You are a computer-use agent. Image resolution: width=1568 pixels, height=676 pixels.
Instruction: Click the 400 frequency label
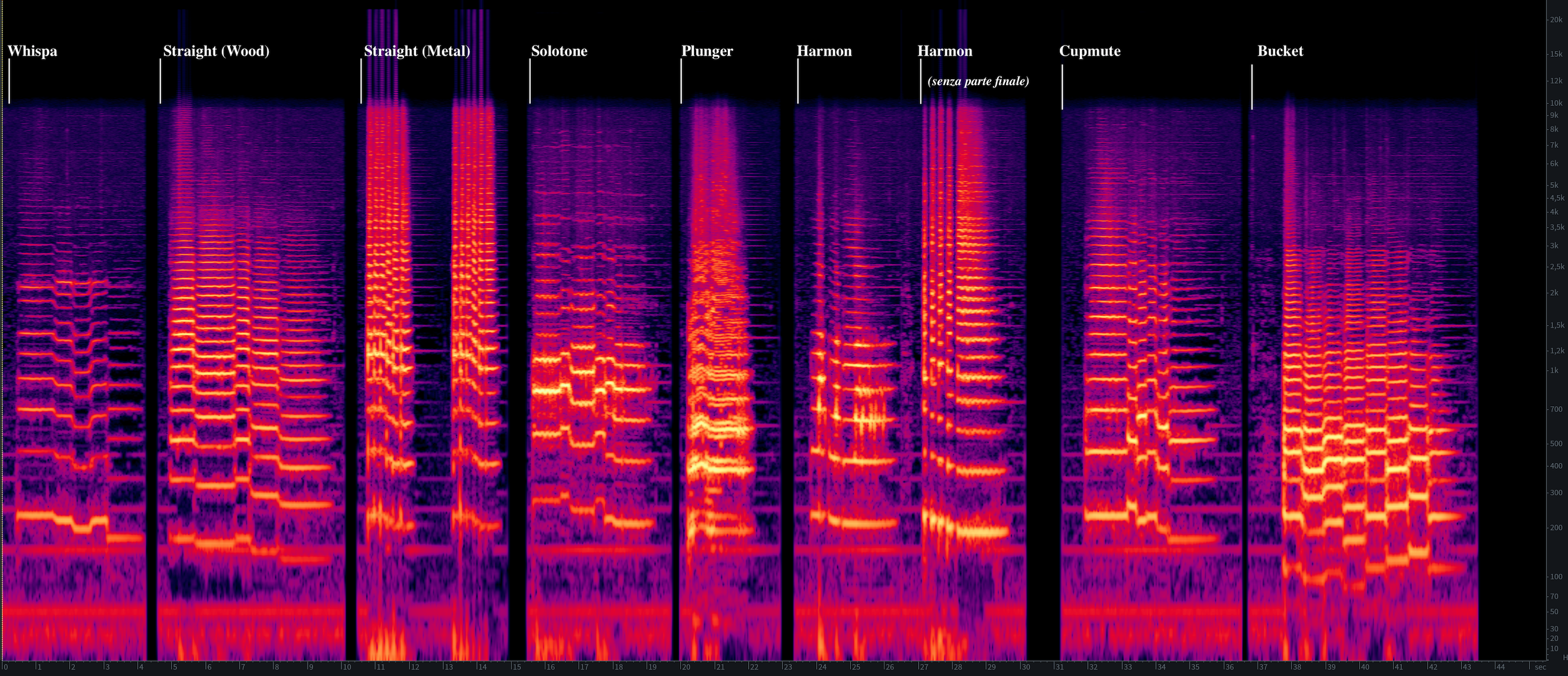point(1556,466)
